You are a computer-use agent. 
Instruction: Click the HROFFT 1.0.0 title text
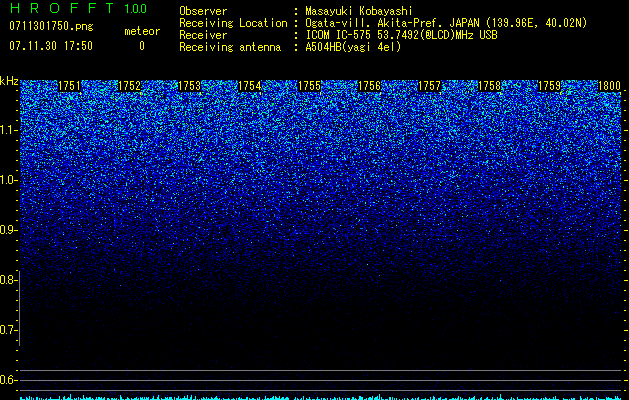pos(78,8)
